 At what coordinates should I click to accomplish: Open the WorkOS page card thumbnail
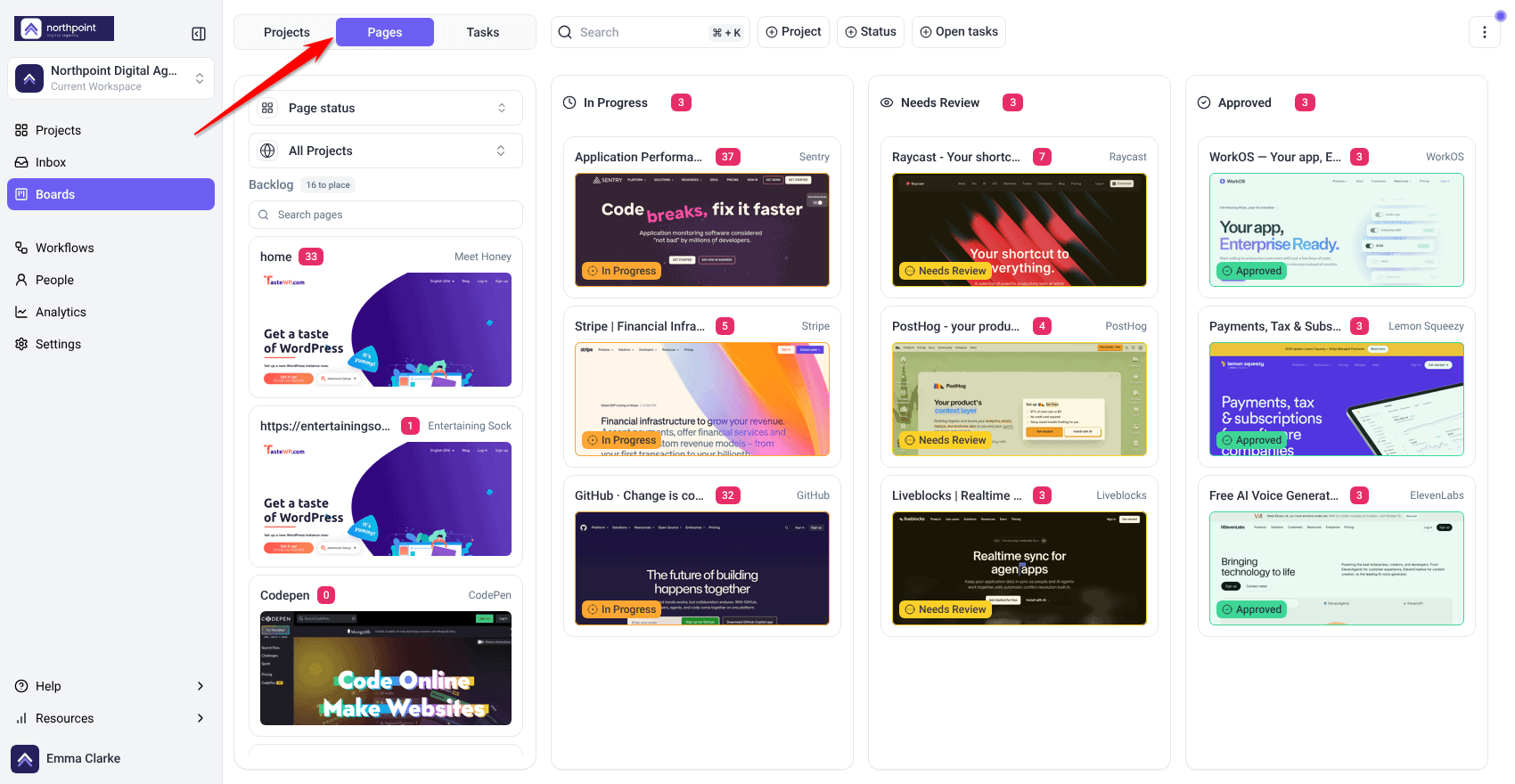click(x=1337, y=230)
